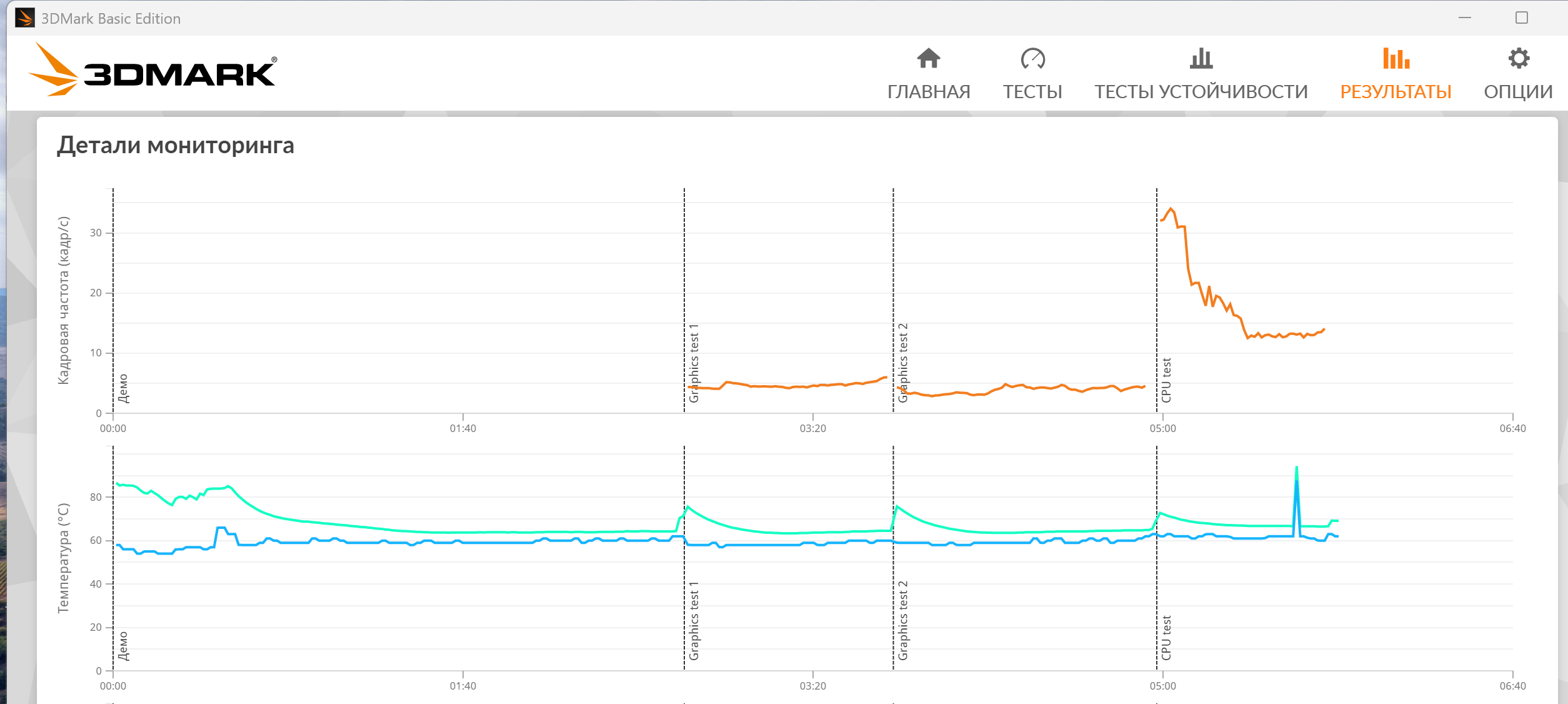Click the bar chart icon for stress tests
Viewport: 1568px width, 704px height.
[1201, 58]
